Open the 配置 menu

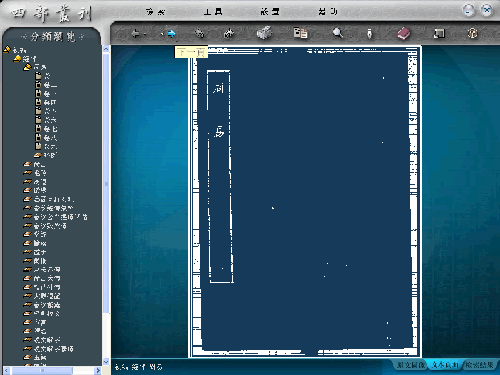tap(270, 12)
